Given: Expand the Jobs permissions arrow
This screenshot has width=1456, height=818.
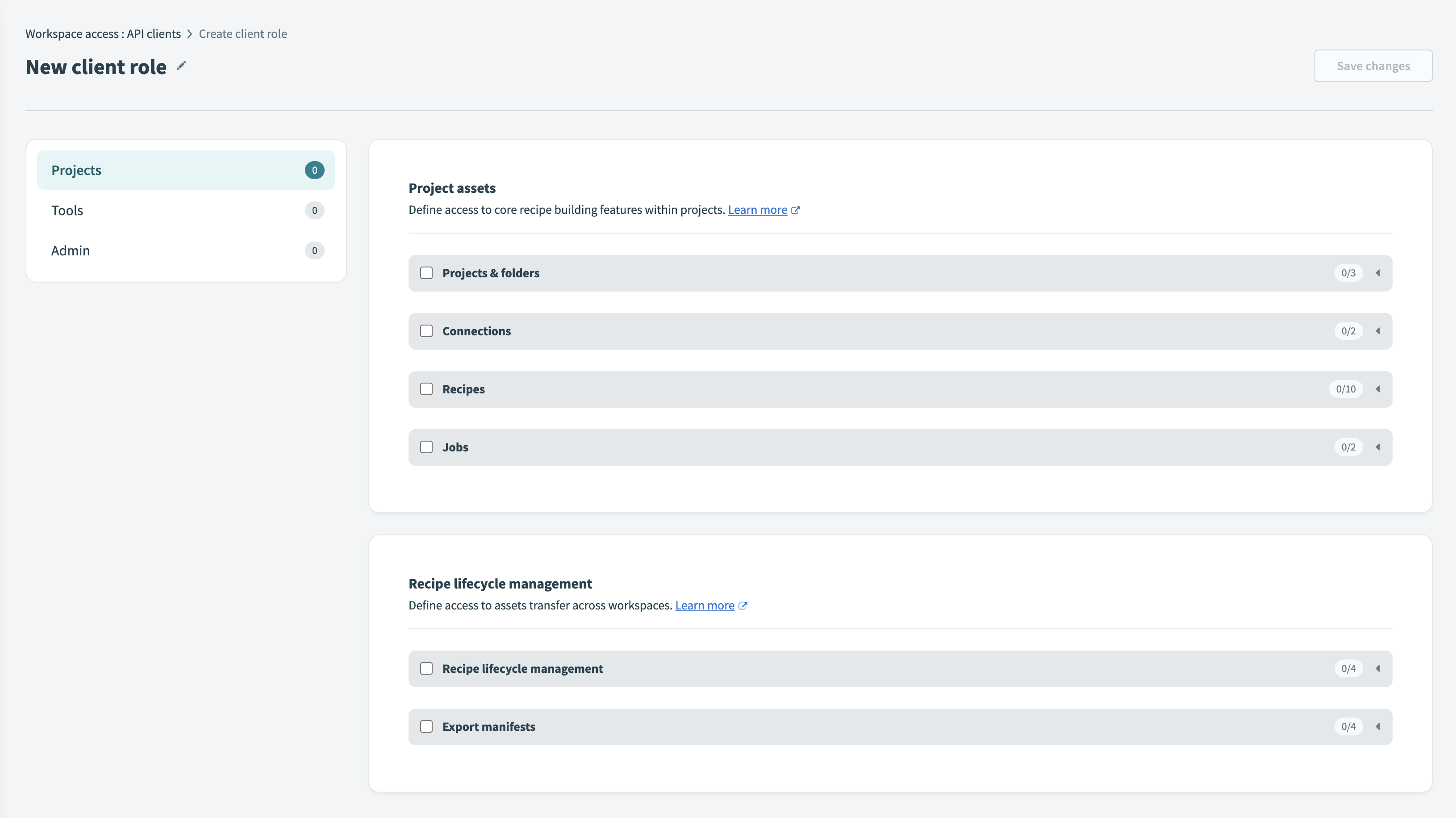Looking at the screenshot, I should point(1377,447).
